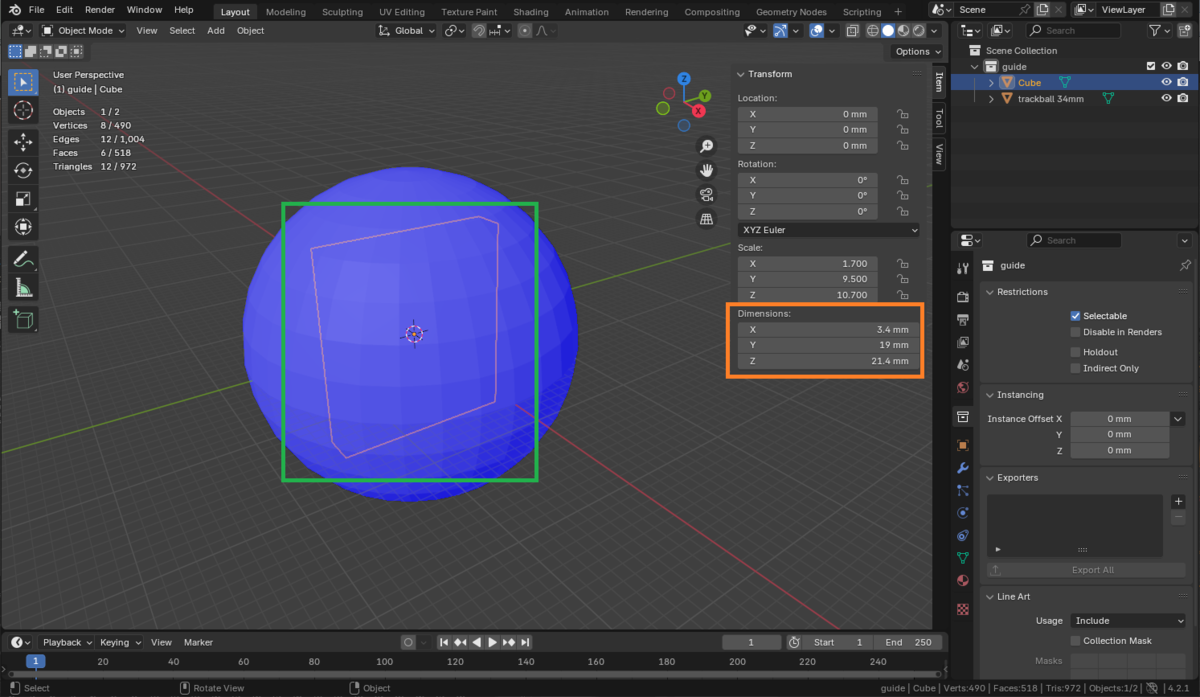1200x697 pixels.
Task: Open the XYZ Euler rotation mode dropdown
Action: (x=829, y=230)
